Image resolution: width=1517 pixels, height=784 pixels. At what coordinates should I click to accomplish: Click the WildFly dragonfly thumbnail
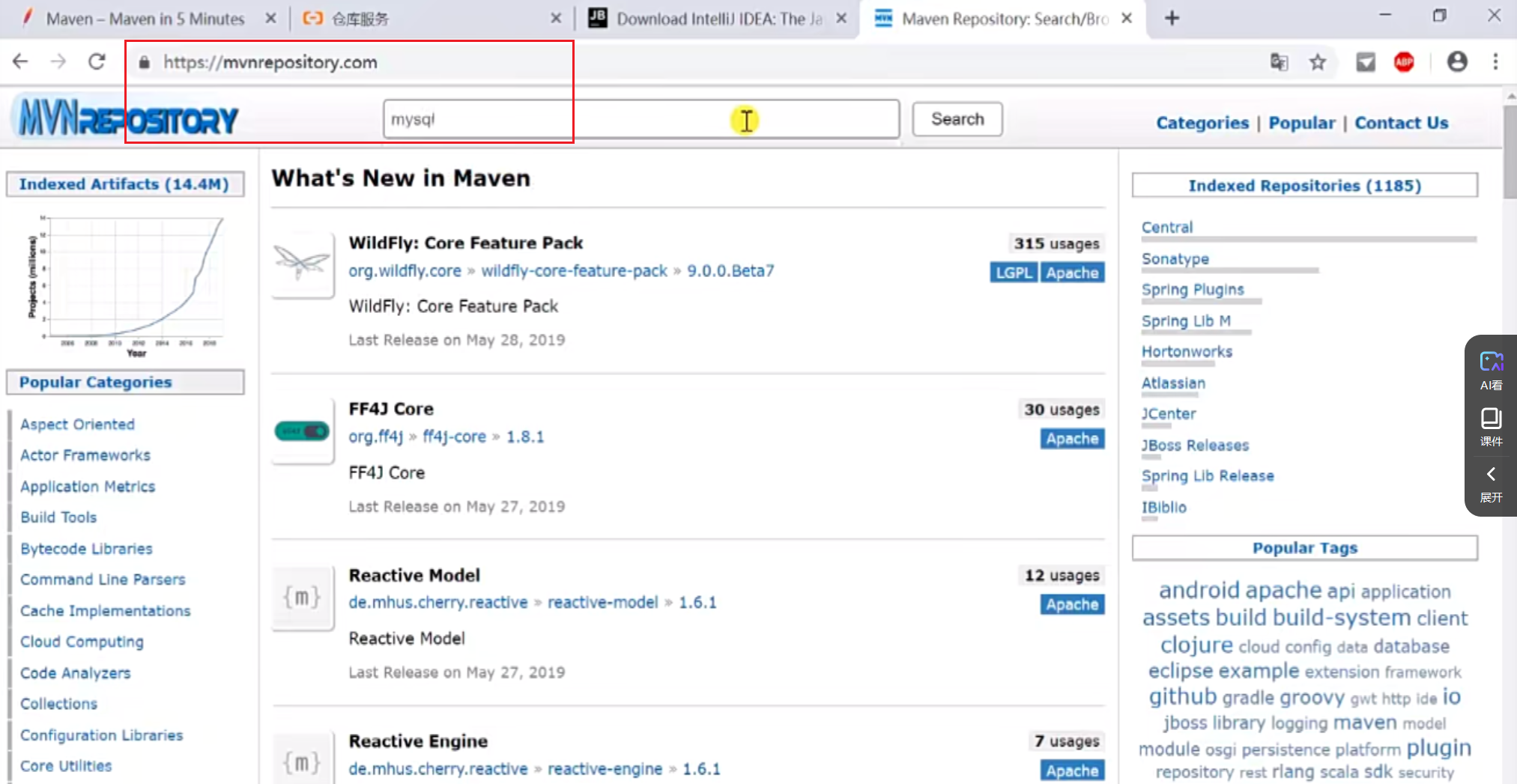[x=302, y=264]
